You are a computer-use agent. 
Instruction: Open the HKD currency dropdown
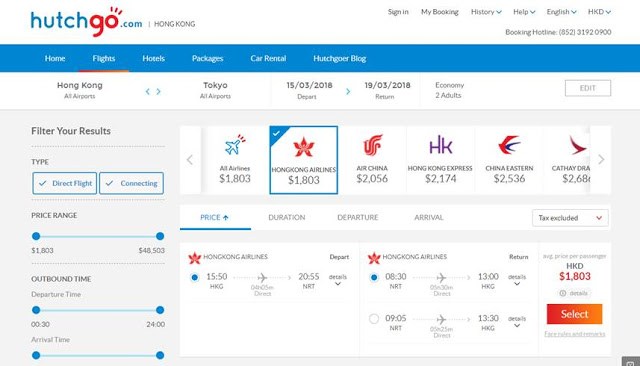pos(599,12)
